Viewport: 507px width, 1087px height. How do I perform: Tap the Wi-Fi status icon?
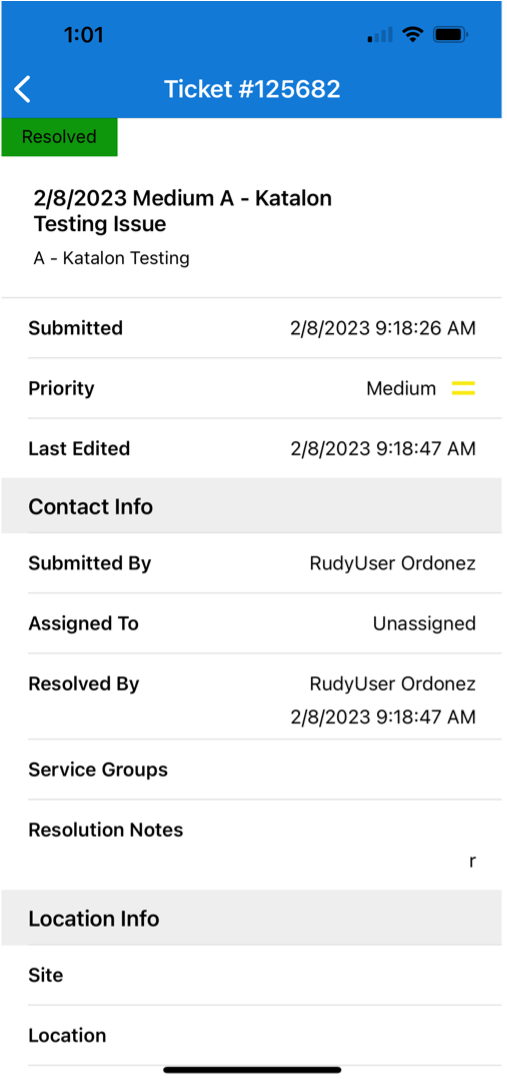click(413, 34)
